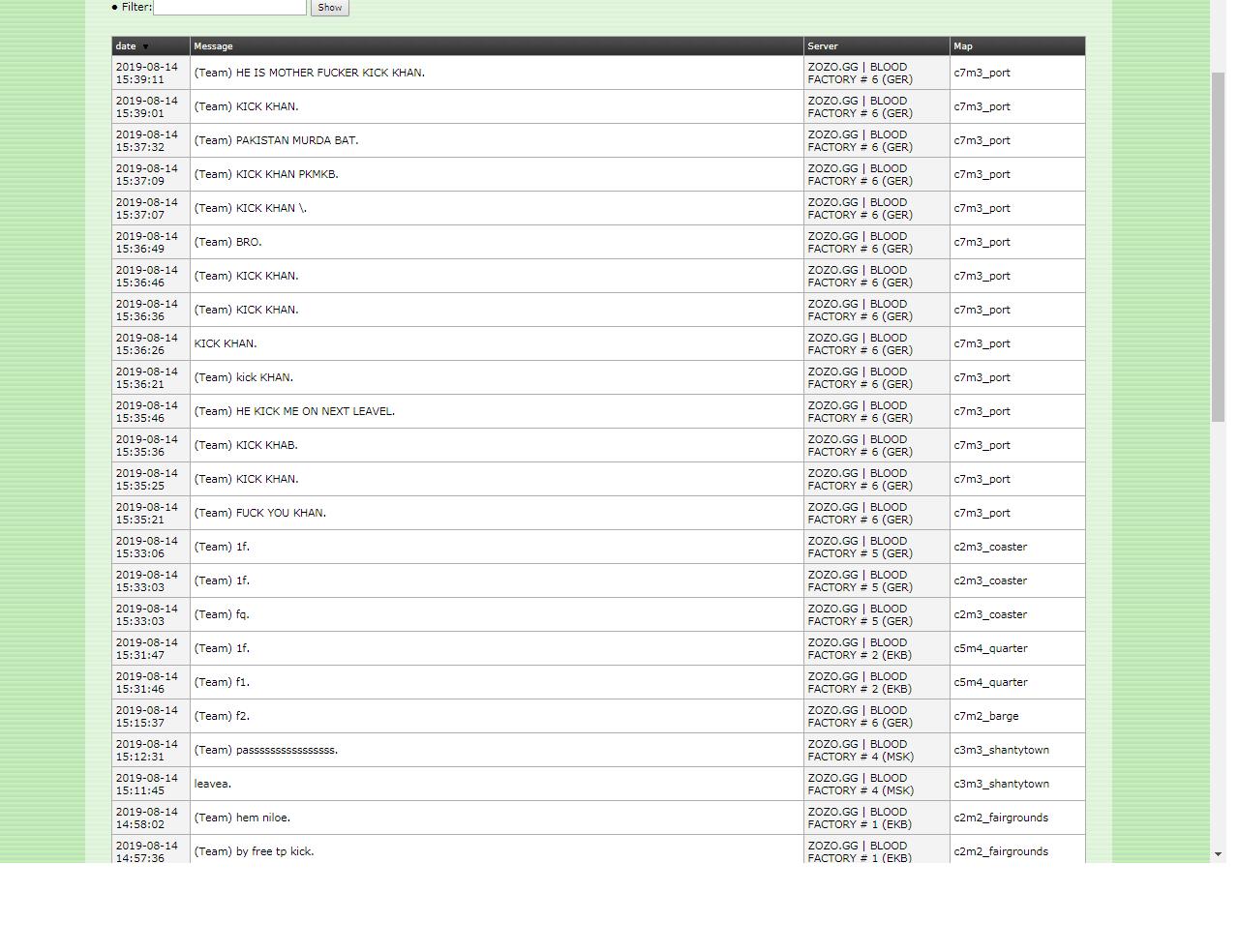Sort table by Message column header
1239x952 pixels.
[x=213, y=46]
